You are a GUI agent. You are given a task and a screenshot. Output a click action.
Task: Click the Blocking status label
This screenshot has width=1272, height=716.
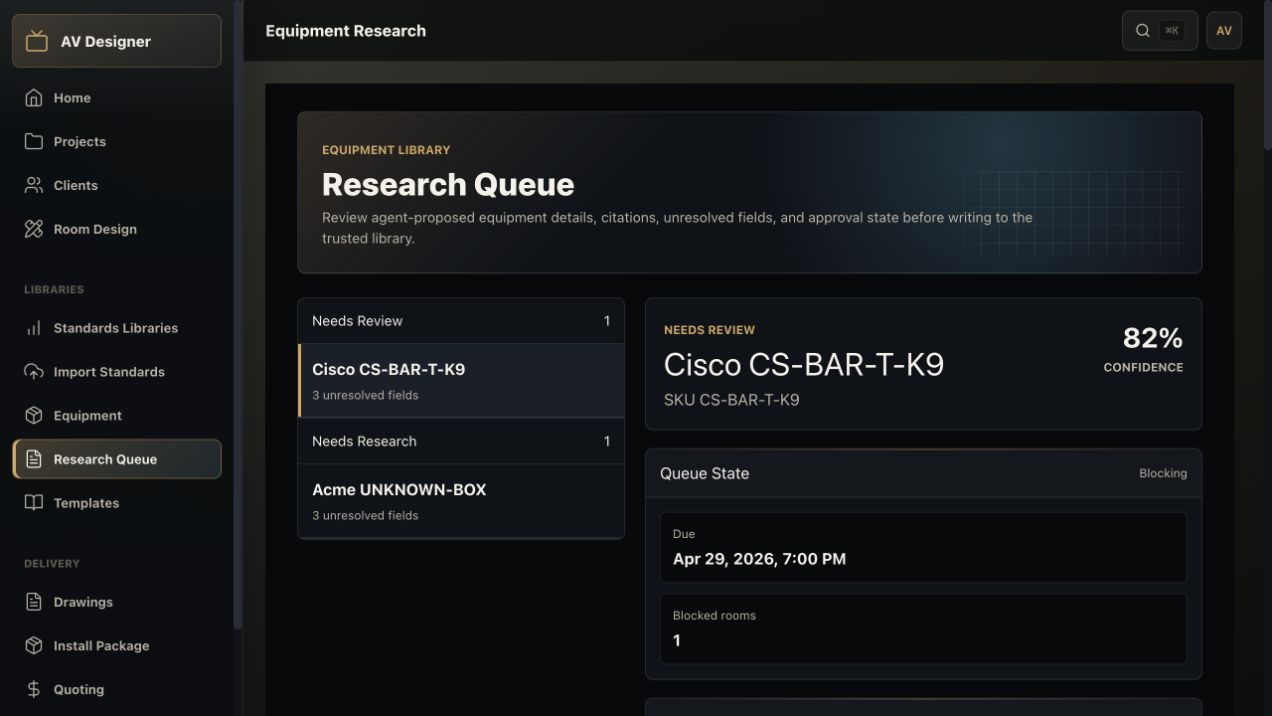click(1163, 473)
